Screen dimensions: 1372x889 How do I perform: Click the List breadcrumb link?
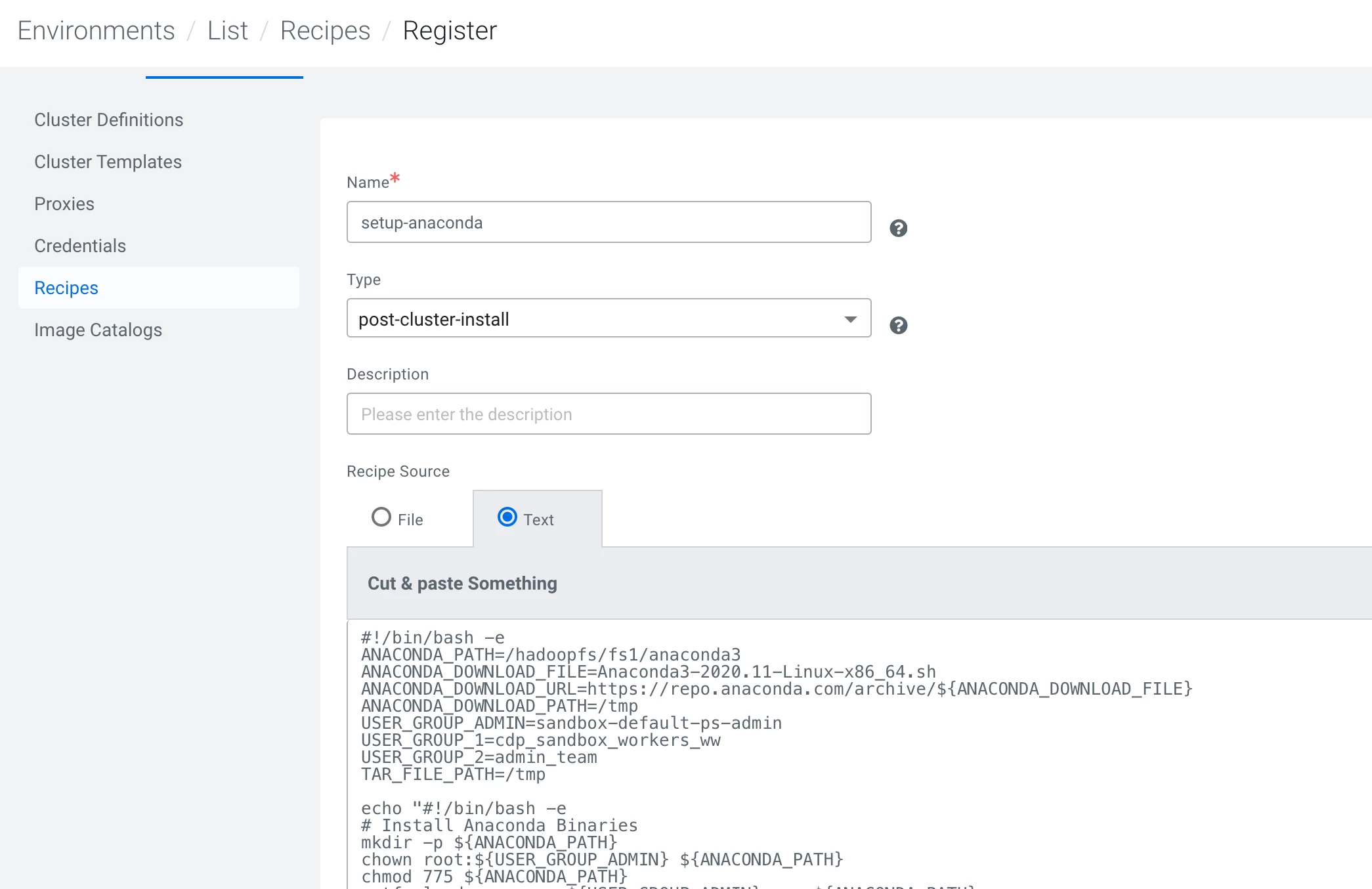click(227, 31)
